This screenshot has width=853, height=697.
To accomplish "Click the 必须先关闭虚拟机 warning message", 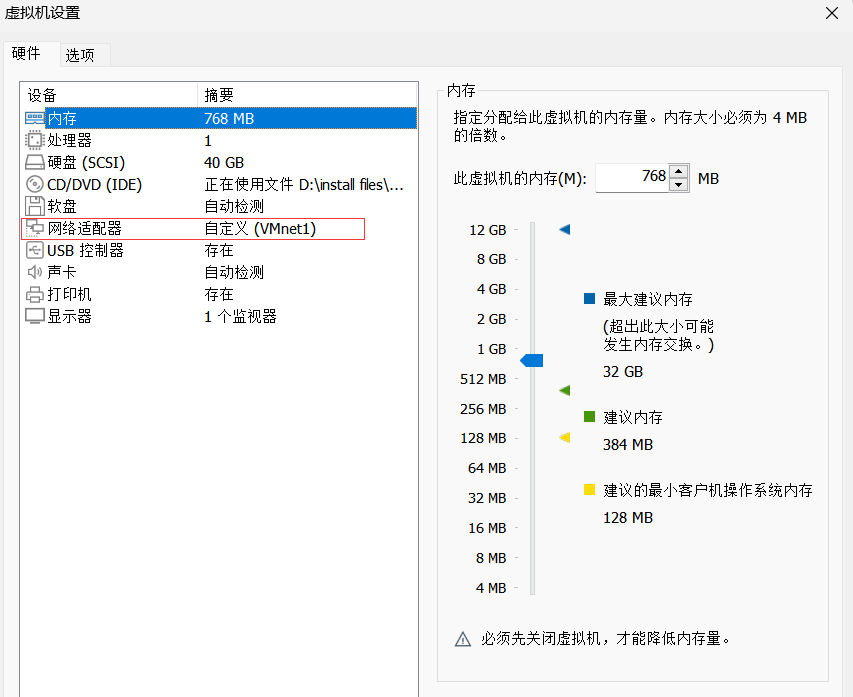I will point(605,639).
